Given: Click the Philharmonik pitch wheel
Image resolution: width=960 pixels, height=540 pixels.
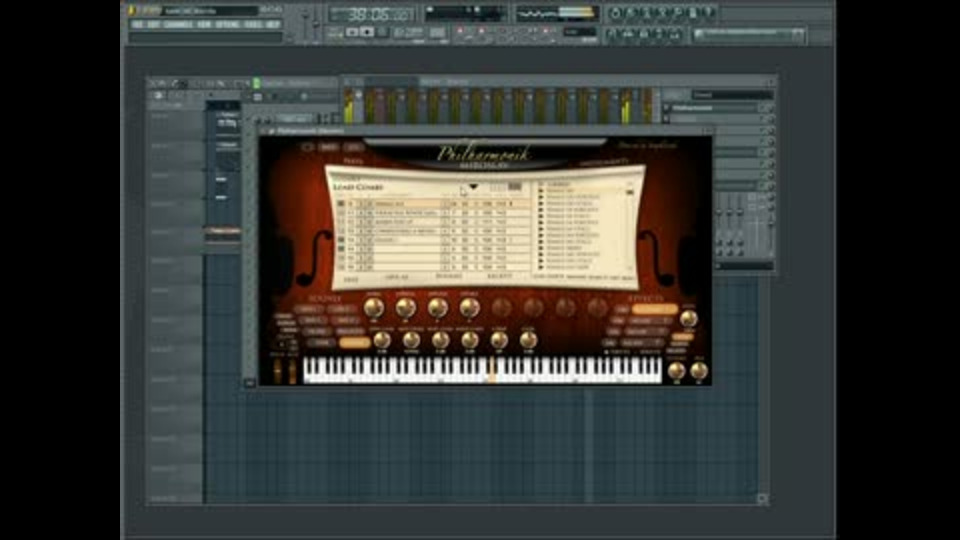Looking at the screenshot, I should [x=277, y=371].
